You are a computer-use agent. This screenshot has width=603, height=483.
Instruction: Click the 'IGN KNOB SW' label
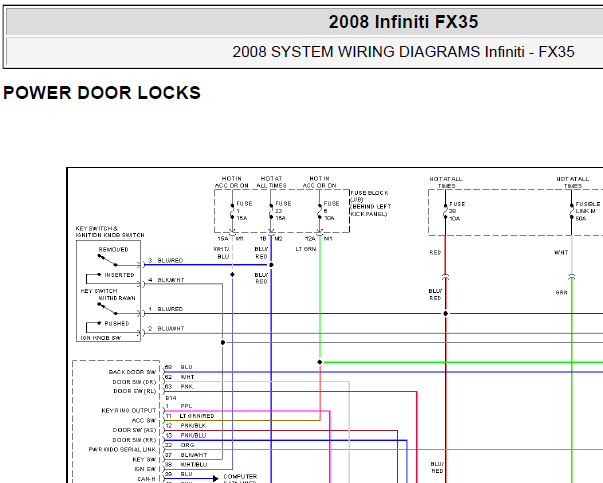101,338
